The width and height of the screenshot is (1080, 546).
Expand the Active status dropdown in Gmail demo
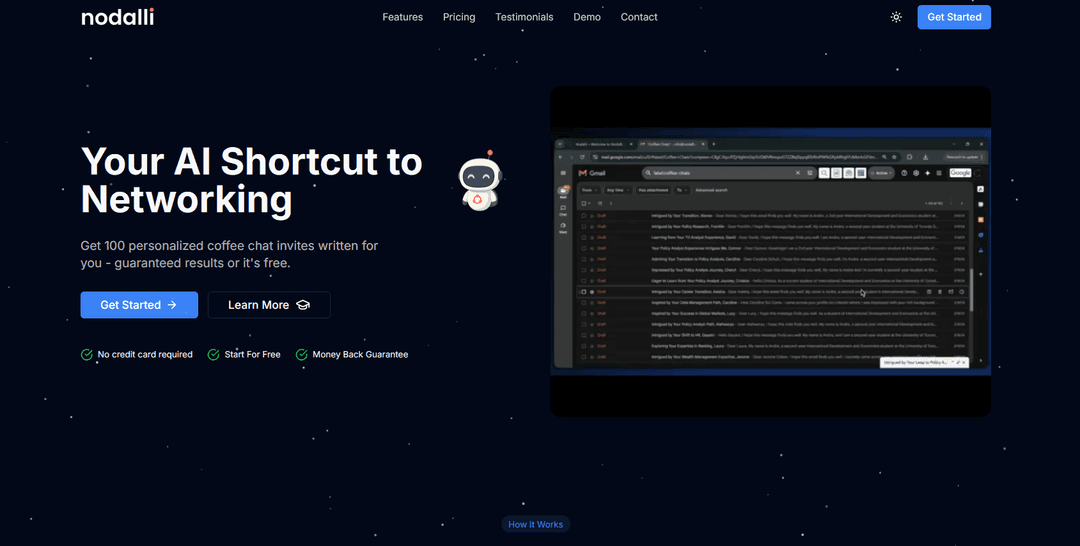(880, 173)
